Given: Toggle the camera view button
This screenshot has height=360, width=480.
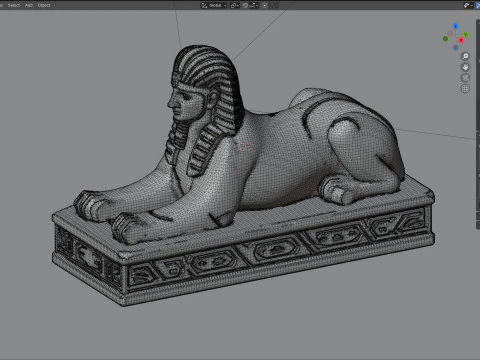Looking at the screenshot, I should pyautogui.click(x=465, y=78).
